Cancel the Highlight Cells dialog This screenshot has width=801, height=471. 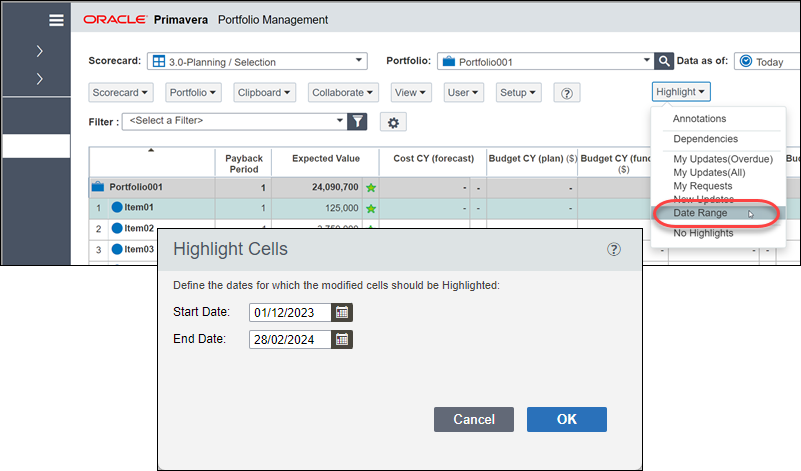(x=474, y=419)
